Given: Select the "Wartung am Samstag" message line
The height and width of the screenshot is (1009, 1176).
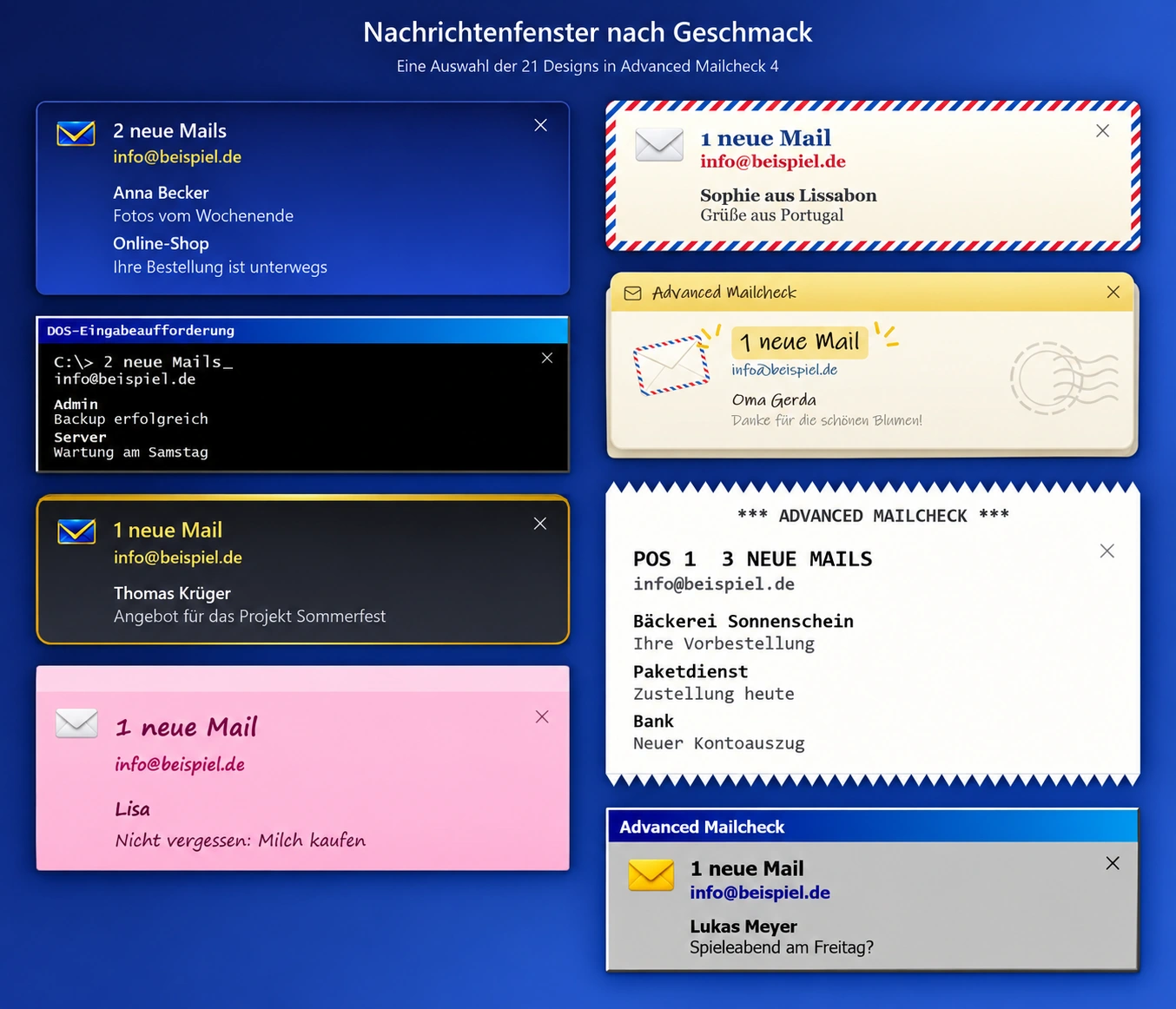Looking at the screenshot, I should [131, 452].
